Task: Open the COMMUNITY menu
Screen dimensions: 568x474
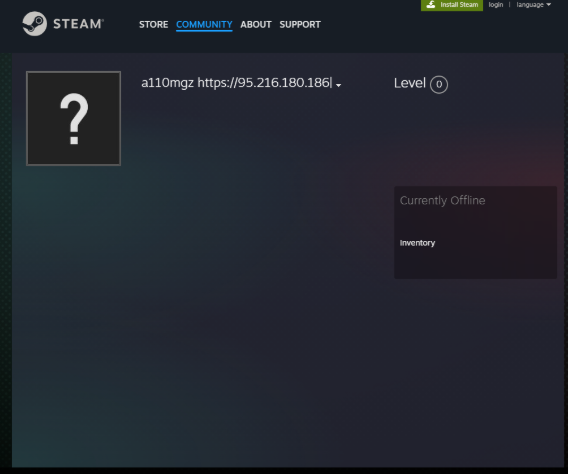Action: pyautogui.click(x=204, y=25)
